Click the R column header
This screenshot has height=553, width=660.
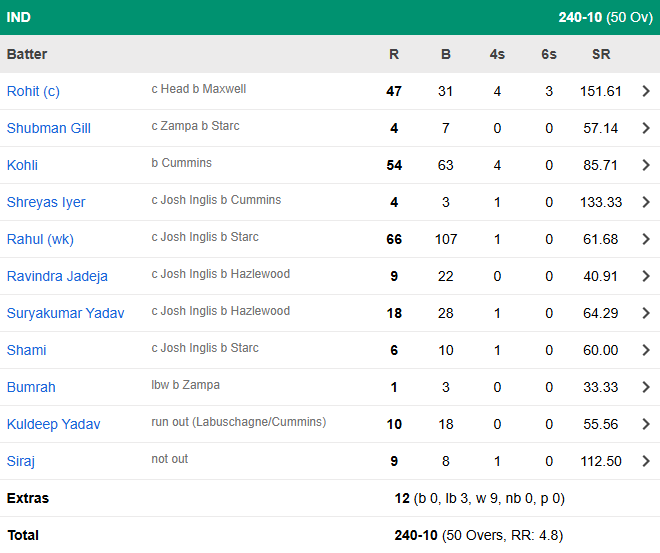(394, 54)
